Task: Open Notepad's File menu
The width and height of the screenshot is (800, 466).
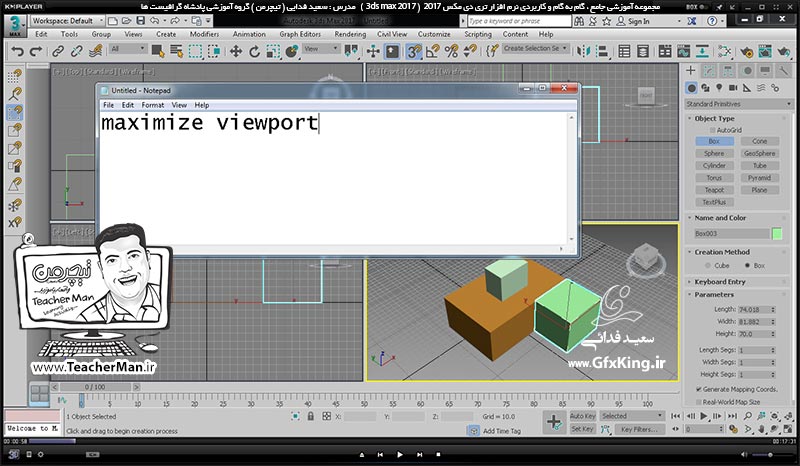Action: pyautogui.click(x=109, y=105)
